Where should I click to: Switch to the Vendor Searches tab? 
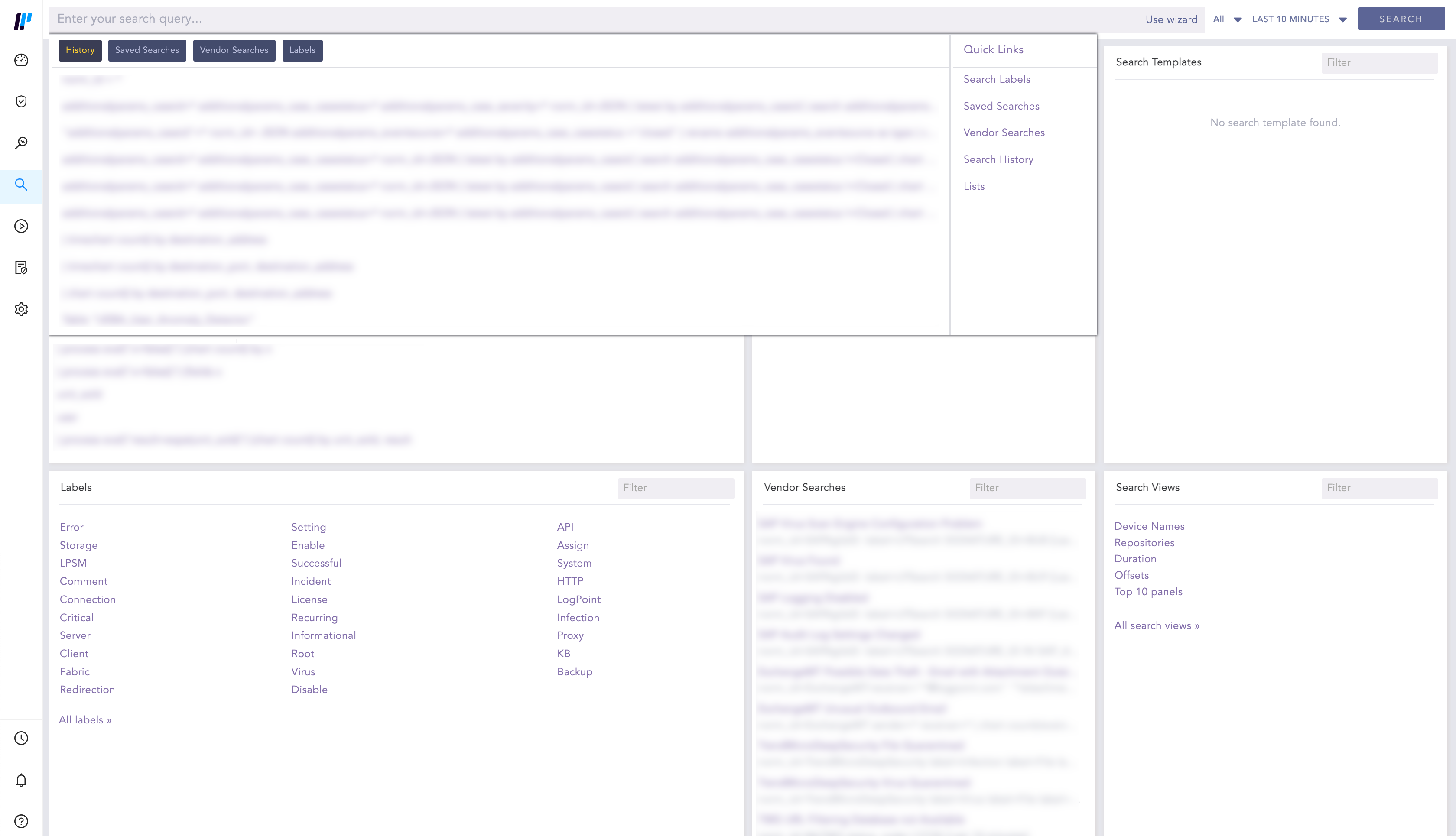pyautogui.click(x=234, y=50)
